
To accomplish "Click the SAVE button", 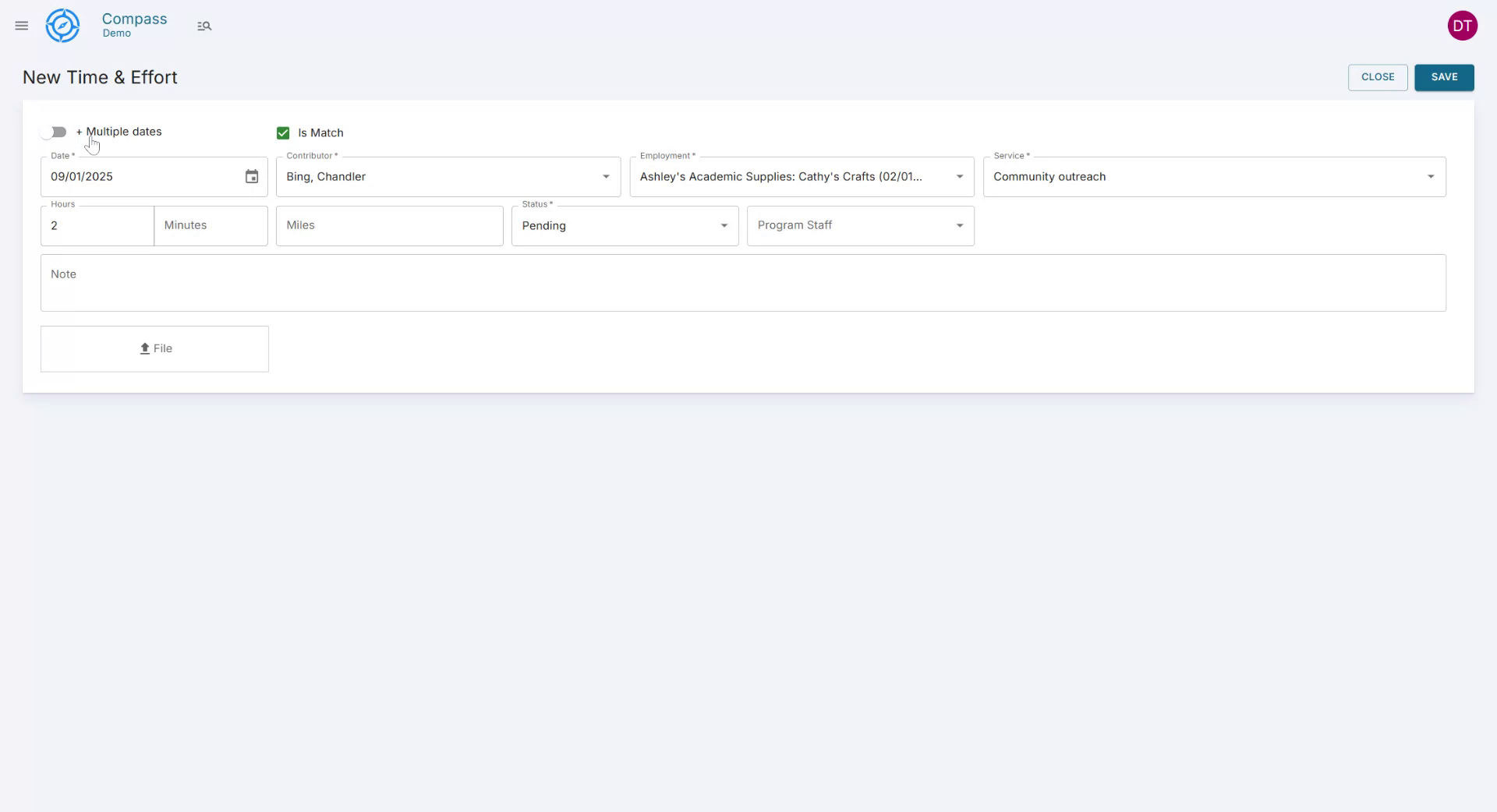I will pos(1444,77).
